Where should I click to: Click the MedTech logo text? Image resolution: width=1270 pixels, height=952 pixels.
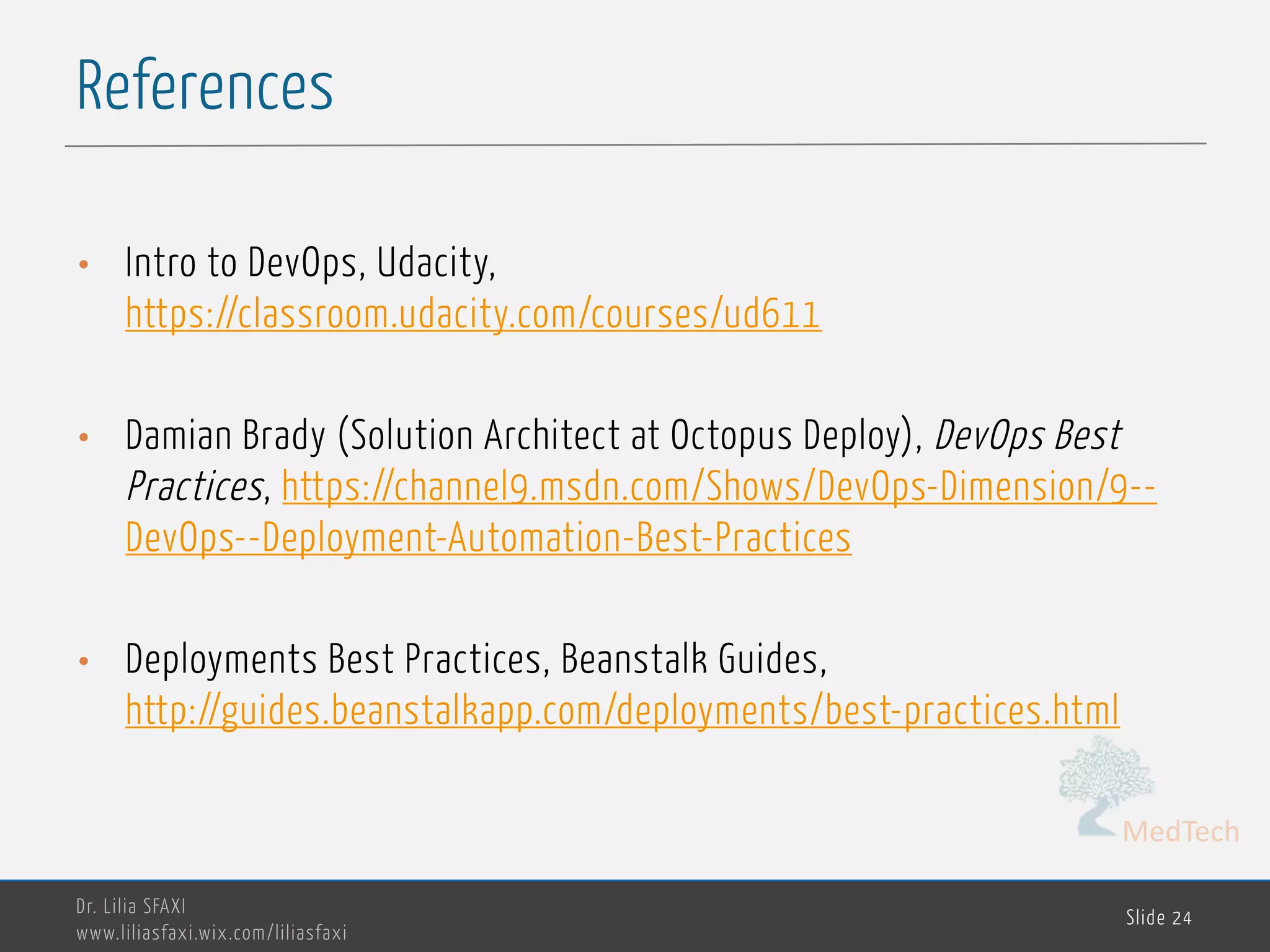click(x=1180, y=832)
